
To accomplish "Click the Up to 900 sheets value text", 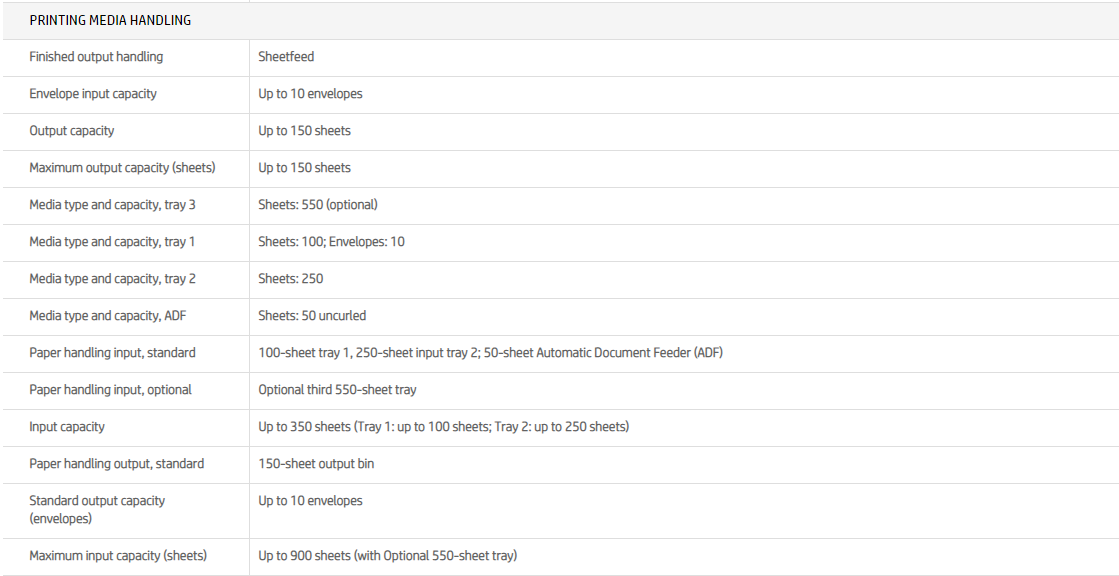I will click(x=387, y=556).
